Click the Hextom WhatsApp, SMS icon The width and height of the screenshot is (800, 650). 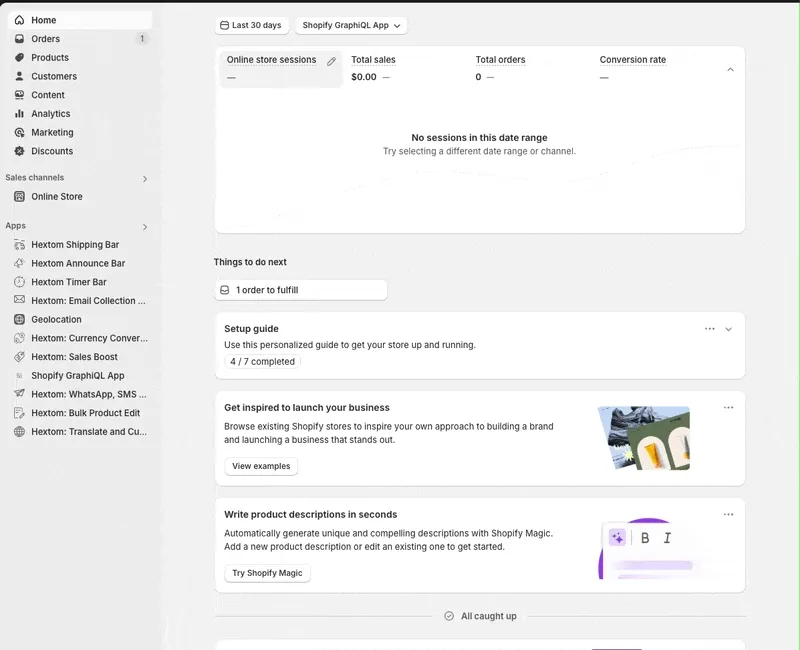tap(19, 393)
